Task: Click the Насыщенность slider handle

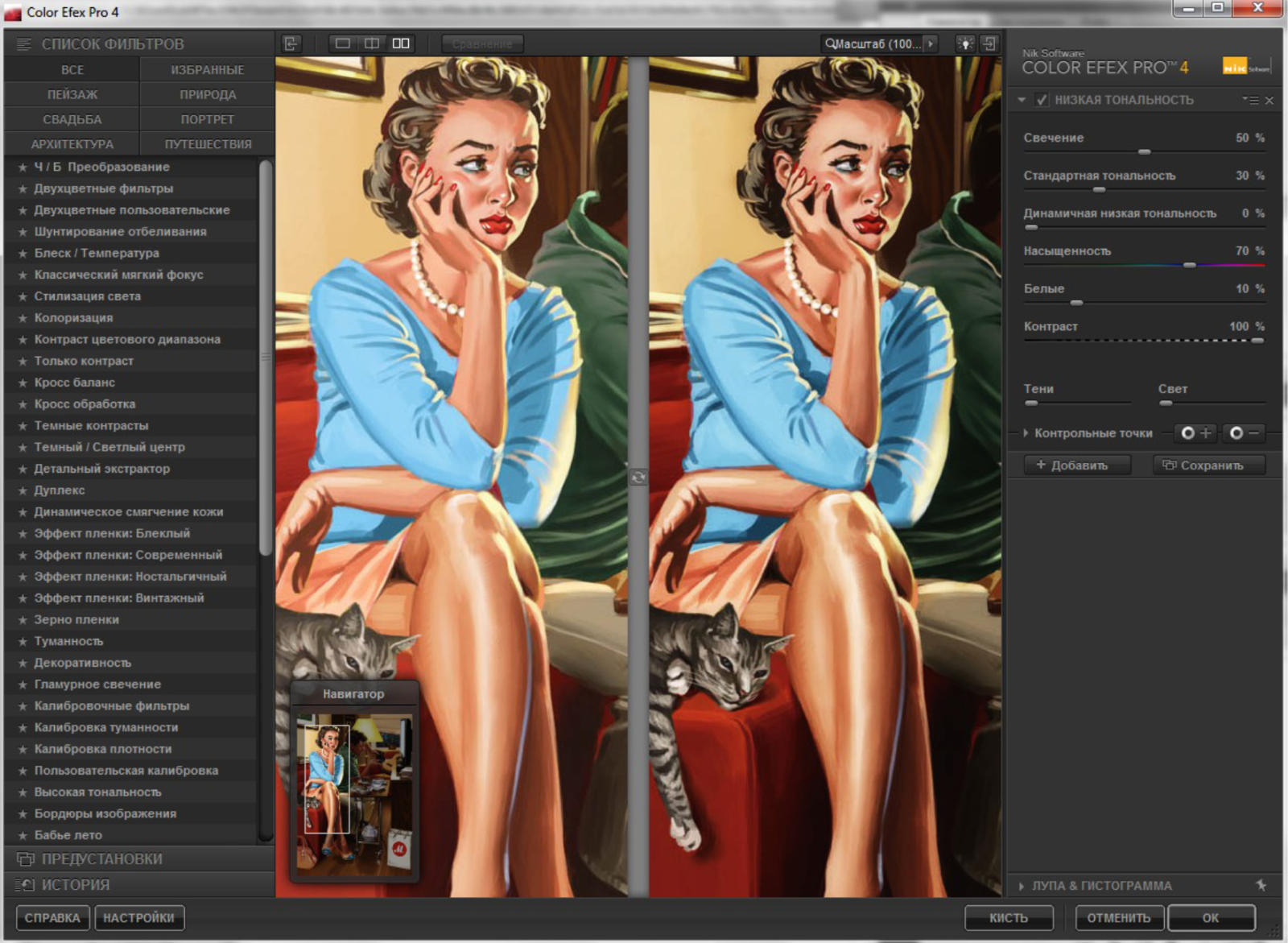Action: [1190, 265]
